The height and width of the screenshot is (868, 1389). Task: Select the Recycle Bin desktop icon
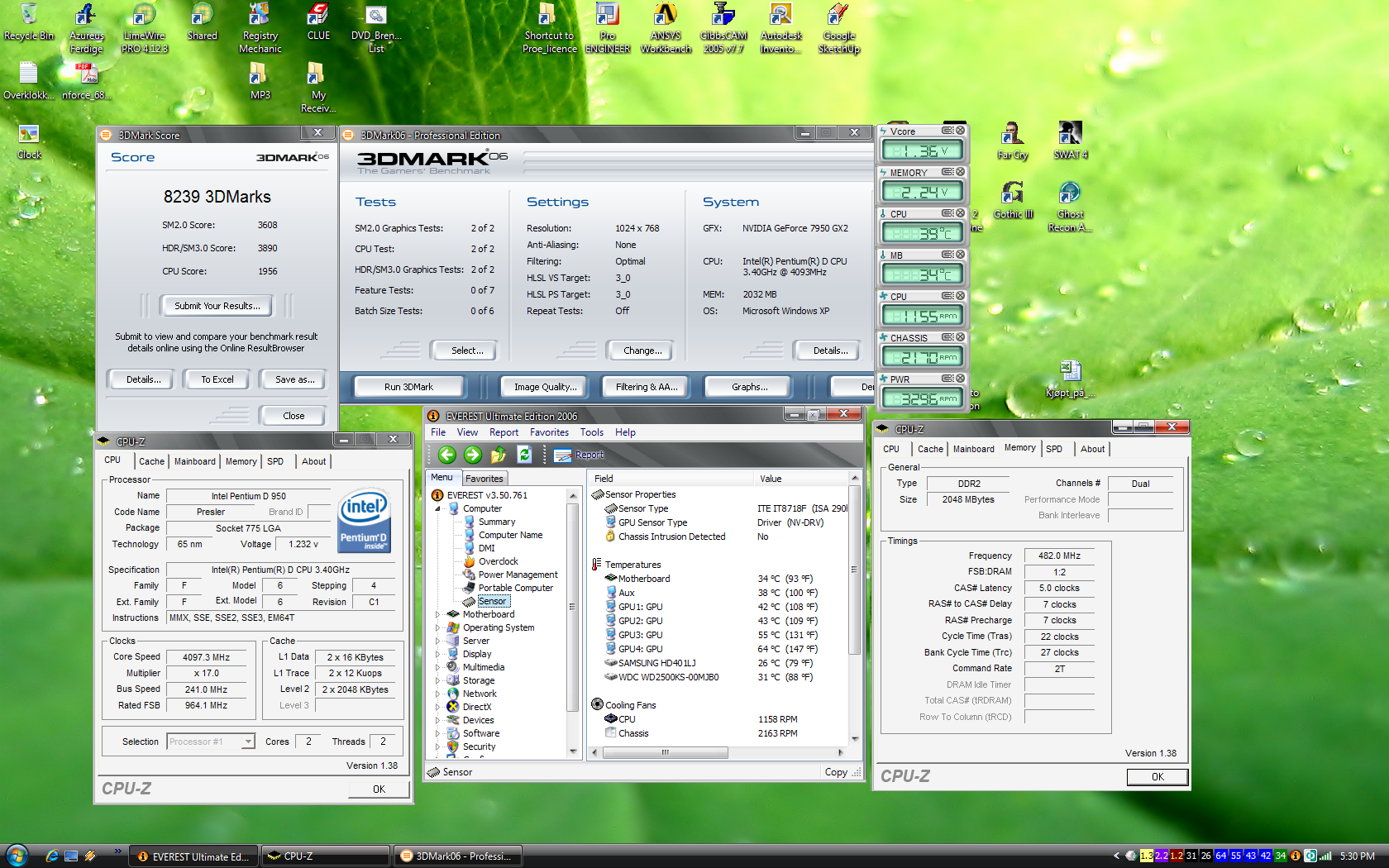coord(29,22)
